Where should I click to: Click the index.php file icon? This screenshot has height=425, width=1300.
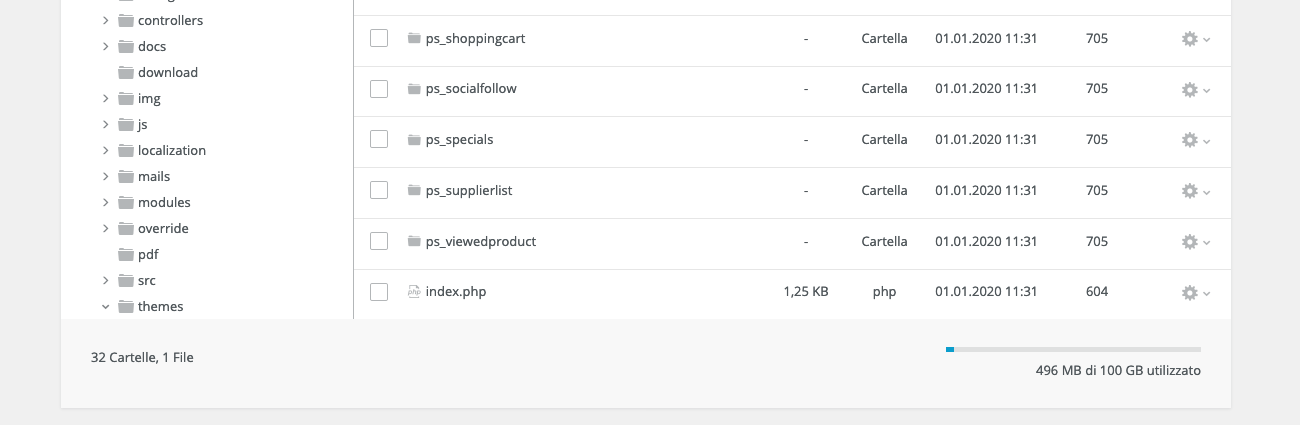point(414,292)
